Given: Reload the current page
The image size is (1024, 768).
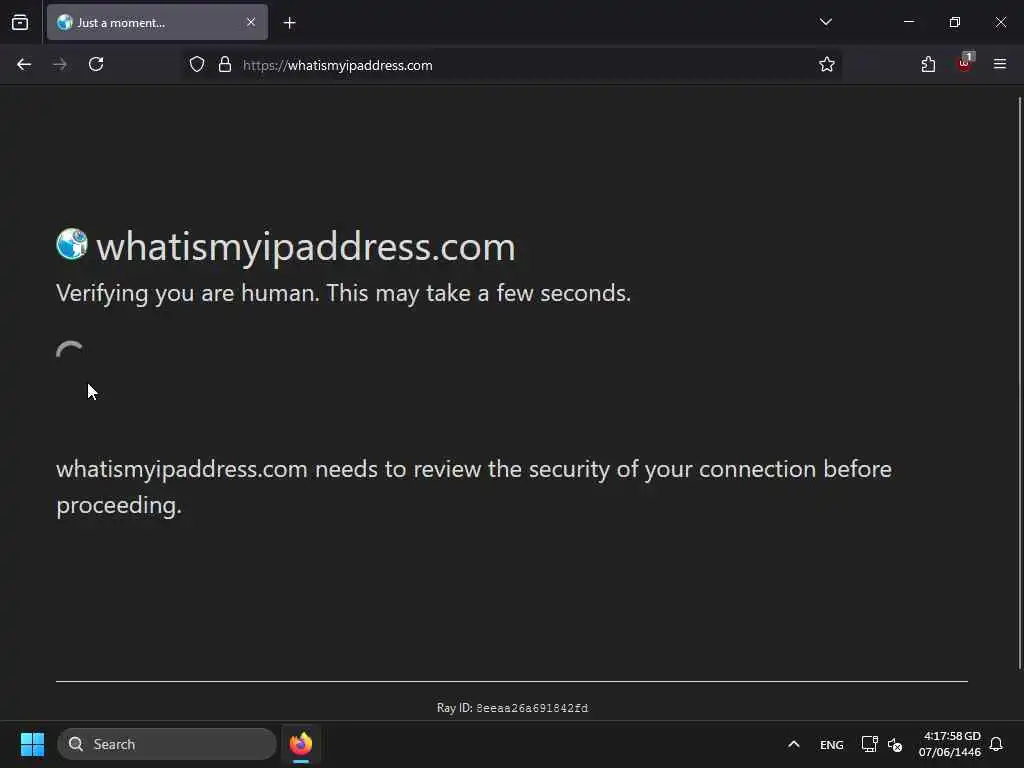Looking at the screenshot, I should [x=96, y=64].
